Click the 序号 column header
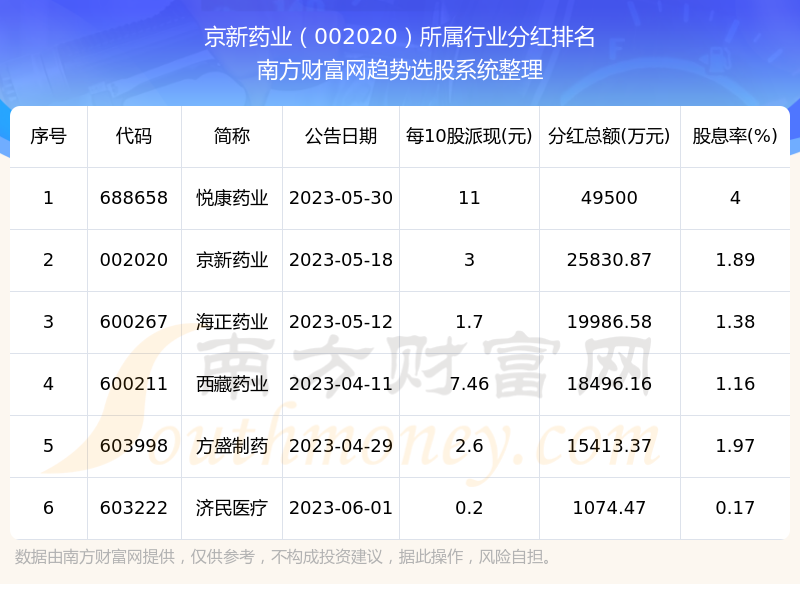This screenshot has width=800, height=606. (x=48, y=136)
